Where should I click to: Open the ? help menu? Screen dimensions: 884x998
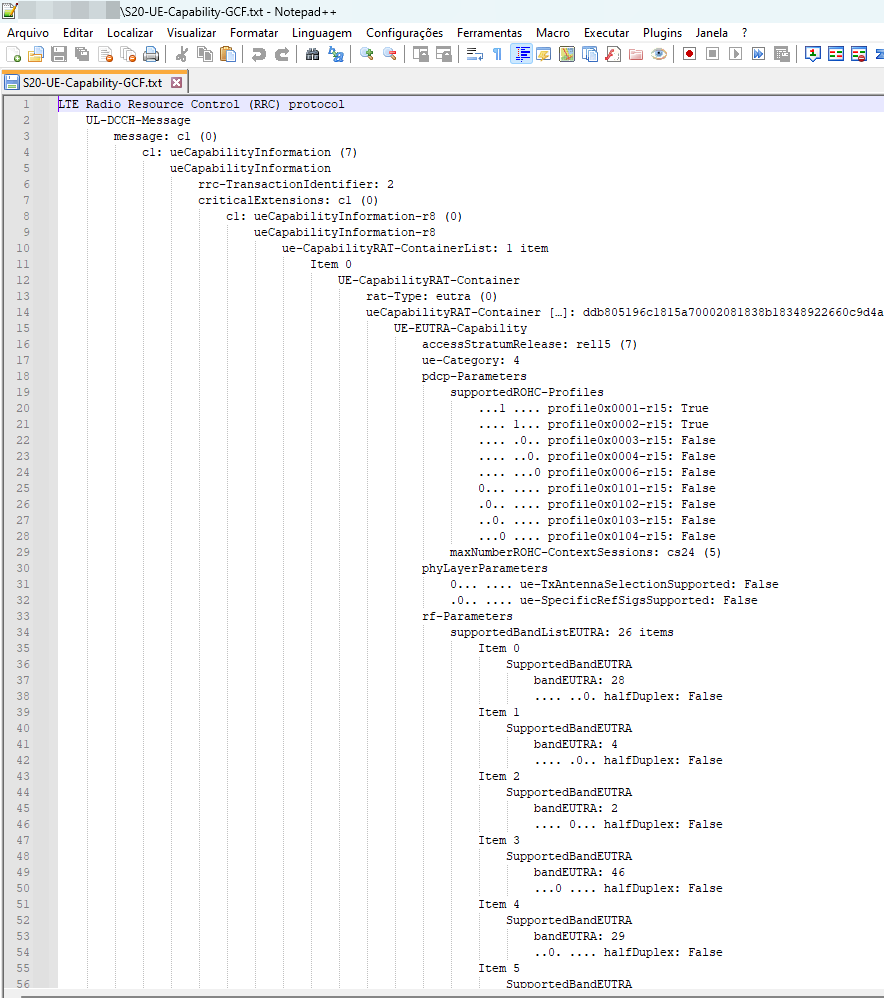click(x=745, y=33)
